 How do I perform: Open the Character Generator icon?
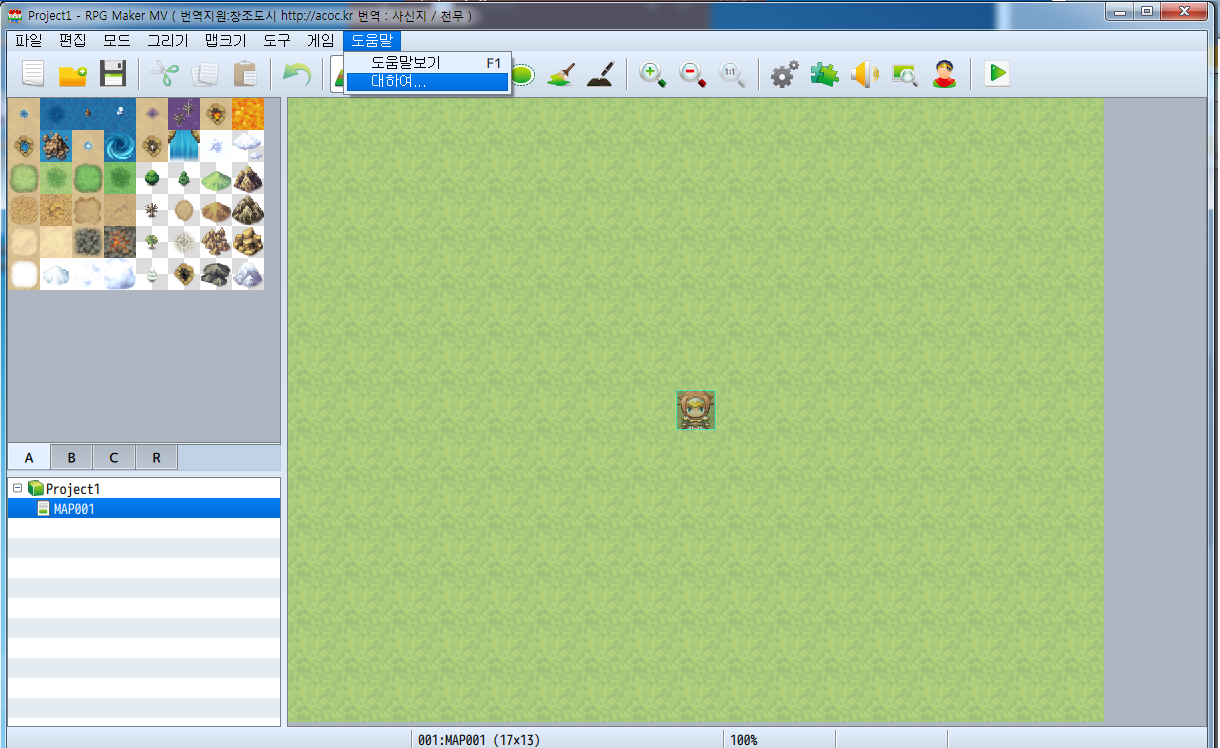pos(944,74)
